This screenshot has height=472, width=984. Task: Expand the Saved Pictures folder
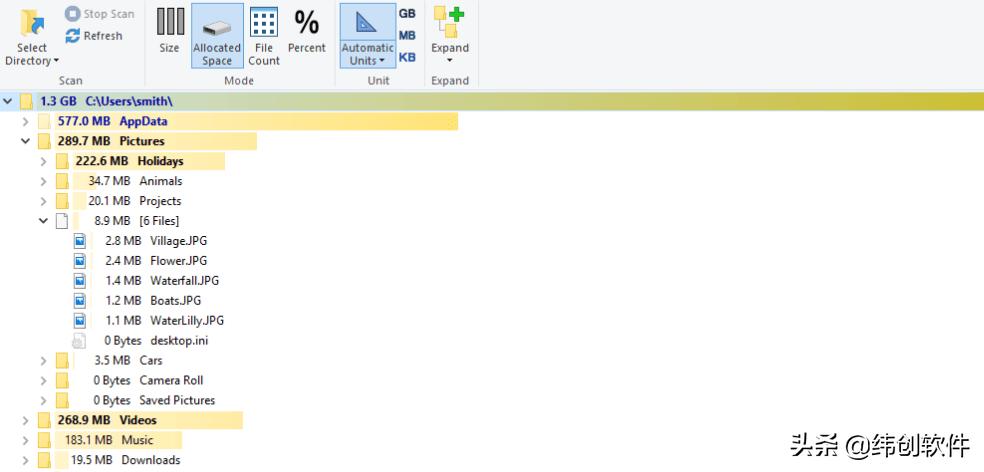pyautogui.click(x=43, y=400)
